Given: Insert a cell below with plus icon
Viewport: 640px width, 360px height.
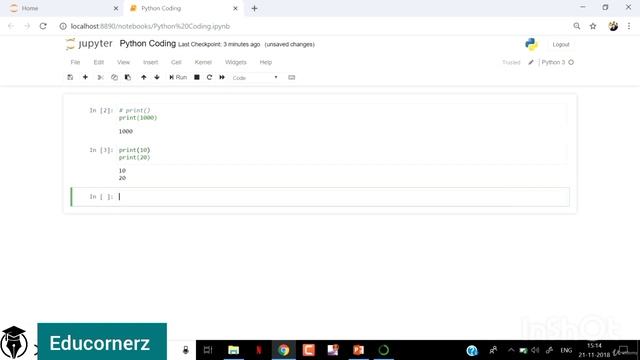Looking at the screenshot, I should 85,77.
